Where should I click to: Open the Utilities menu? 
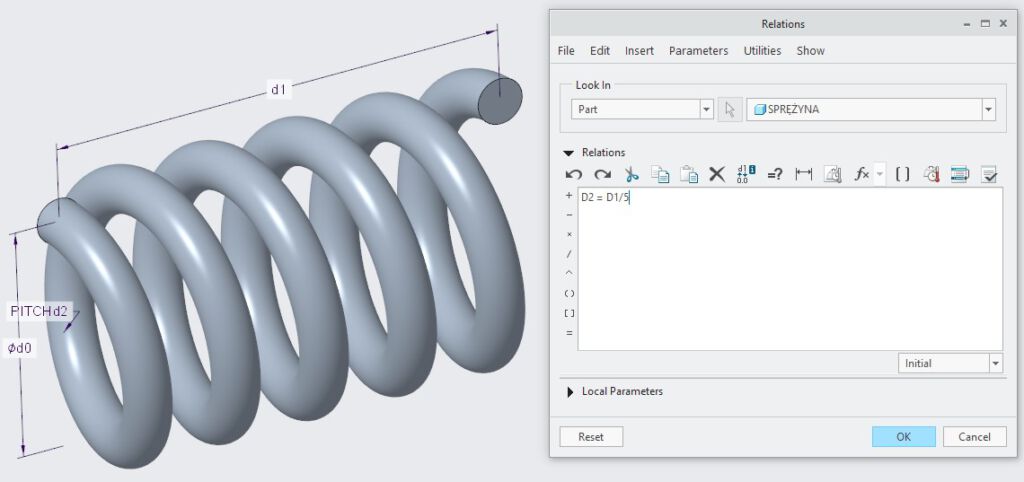[762, 50]
